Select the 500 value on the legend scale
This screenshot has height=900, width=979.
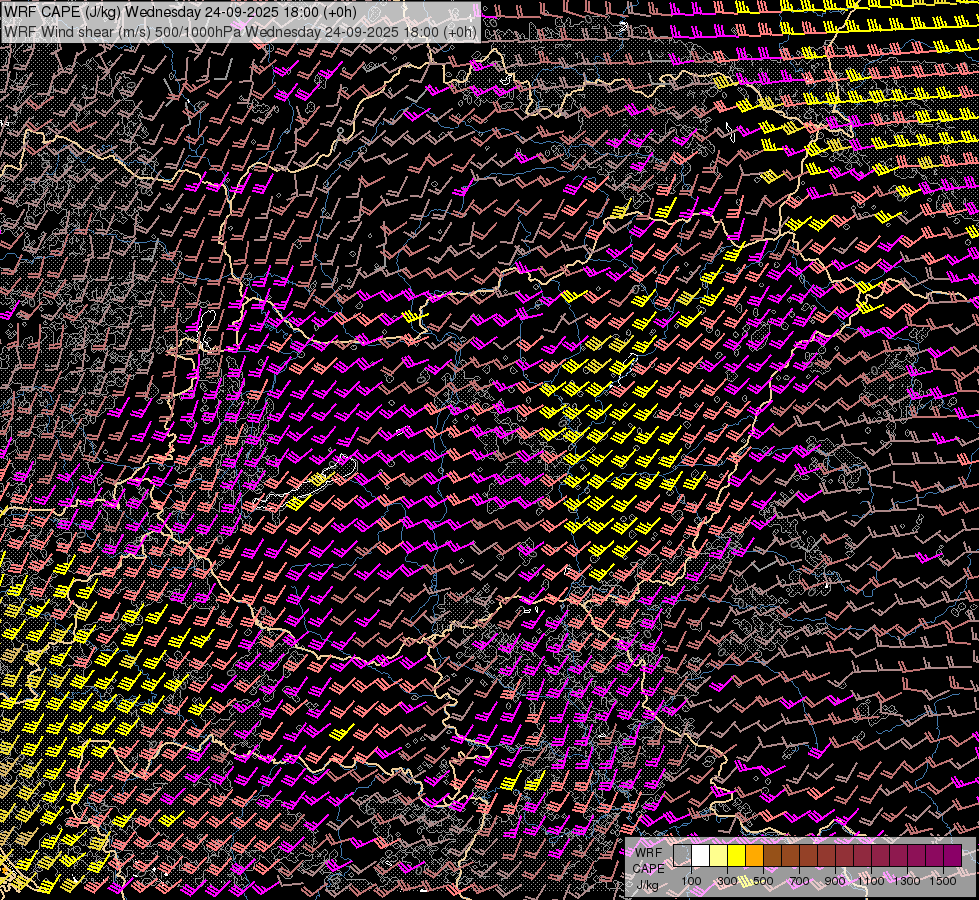pyautogui.click(x=763, y=881)
